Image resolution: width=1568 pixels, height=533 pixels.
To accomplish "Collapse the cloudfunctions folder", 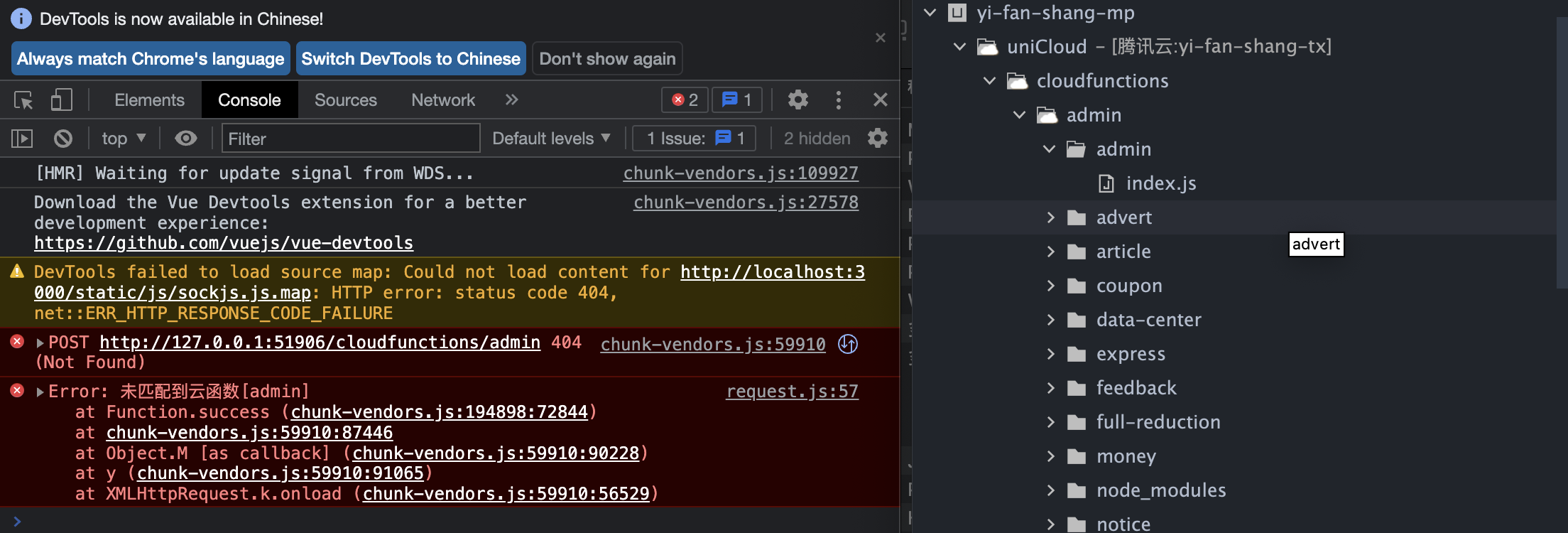I will (x=990, y=81).
